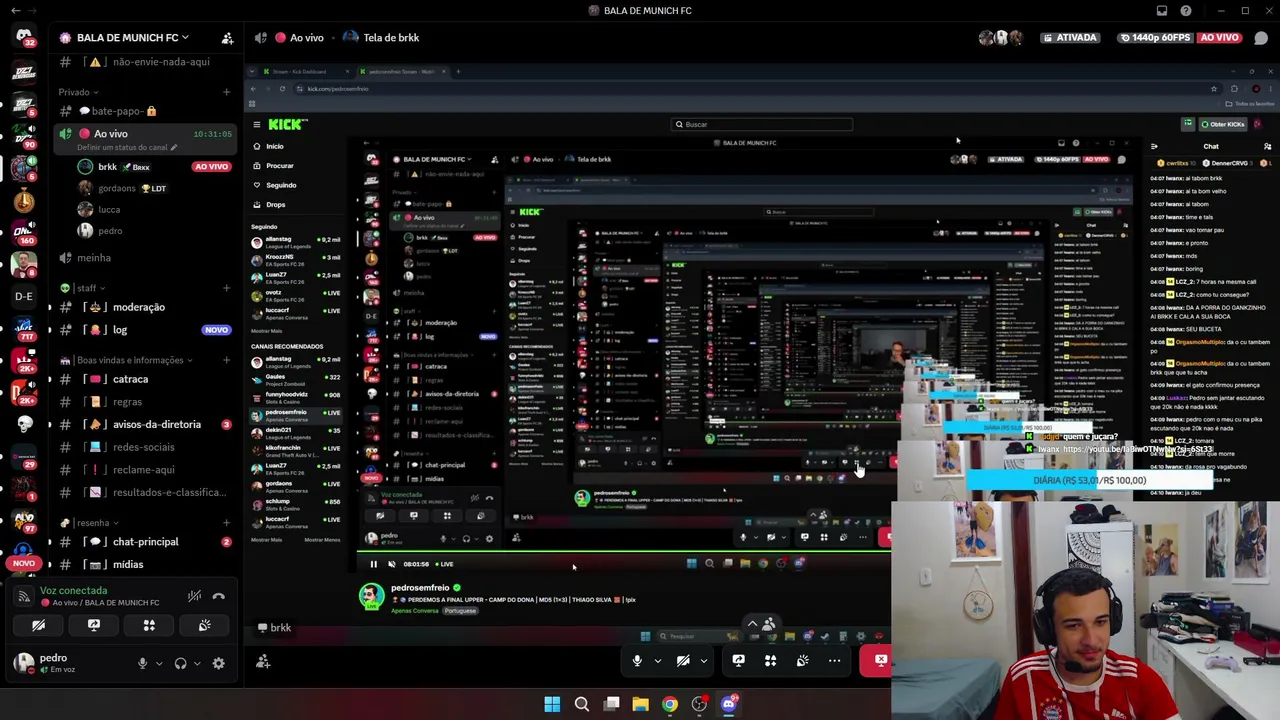Invite people to BALA DE MUNICH FC server
1280x720 pixels.
point(227,38)
